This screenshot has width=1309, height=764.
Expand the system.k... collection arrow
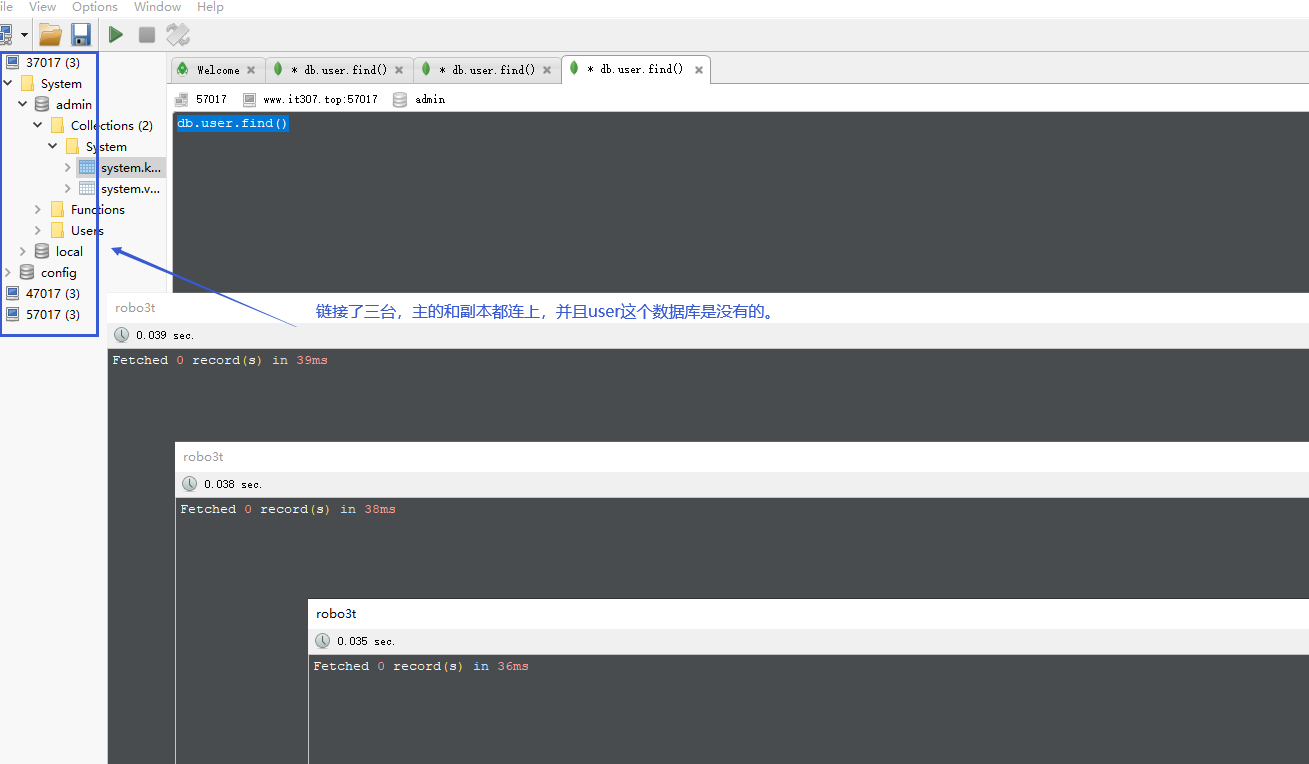[x=68, y=168]
